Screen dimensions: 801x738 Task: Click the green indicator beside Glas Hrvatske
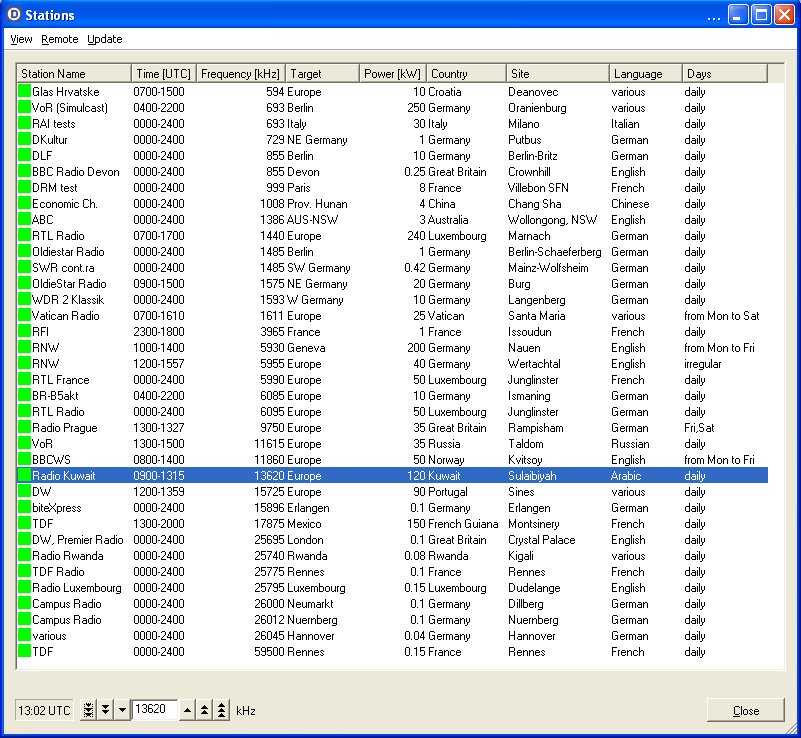(25, 92)
